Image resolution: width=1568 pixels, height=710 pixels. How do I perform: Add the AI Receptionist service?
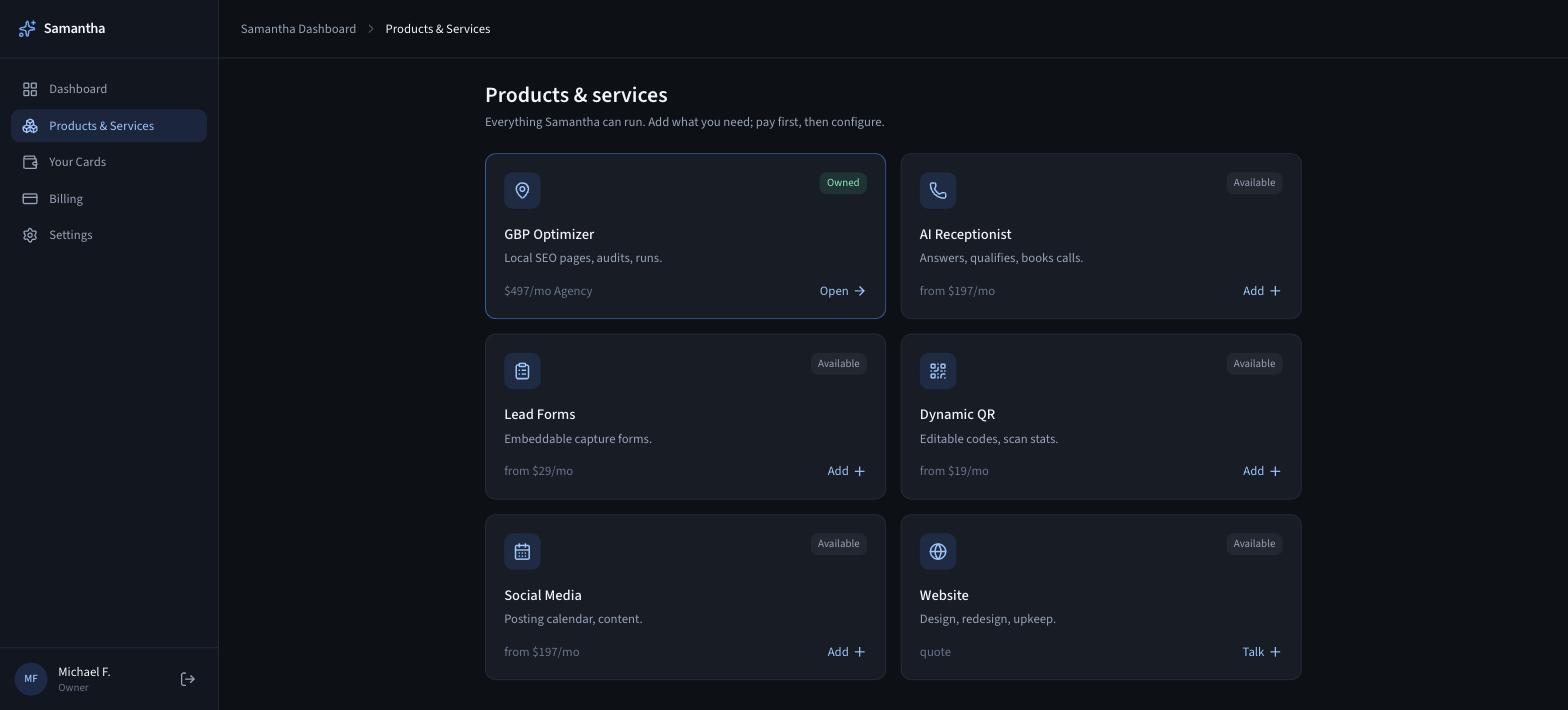click(1262, 291)
